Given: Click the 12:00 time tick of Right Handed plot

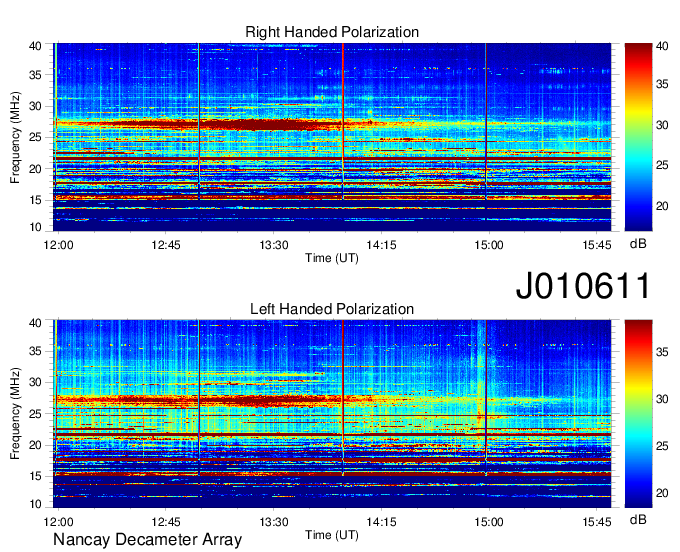Looking at the screenshot, I should click(x=59, y=245).
